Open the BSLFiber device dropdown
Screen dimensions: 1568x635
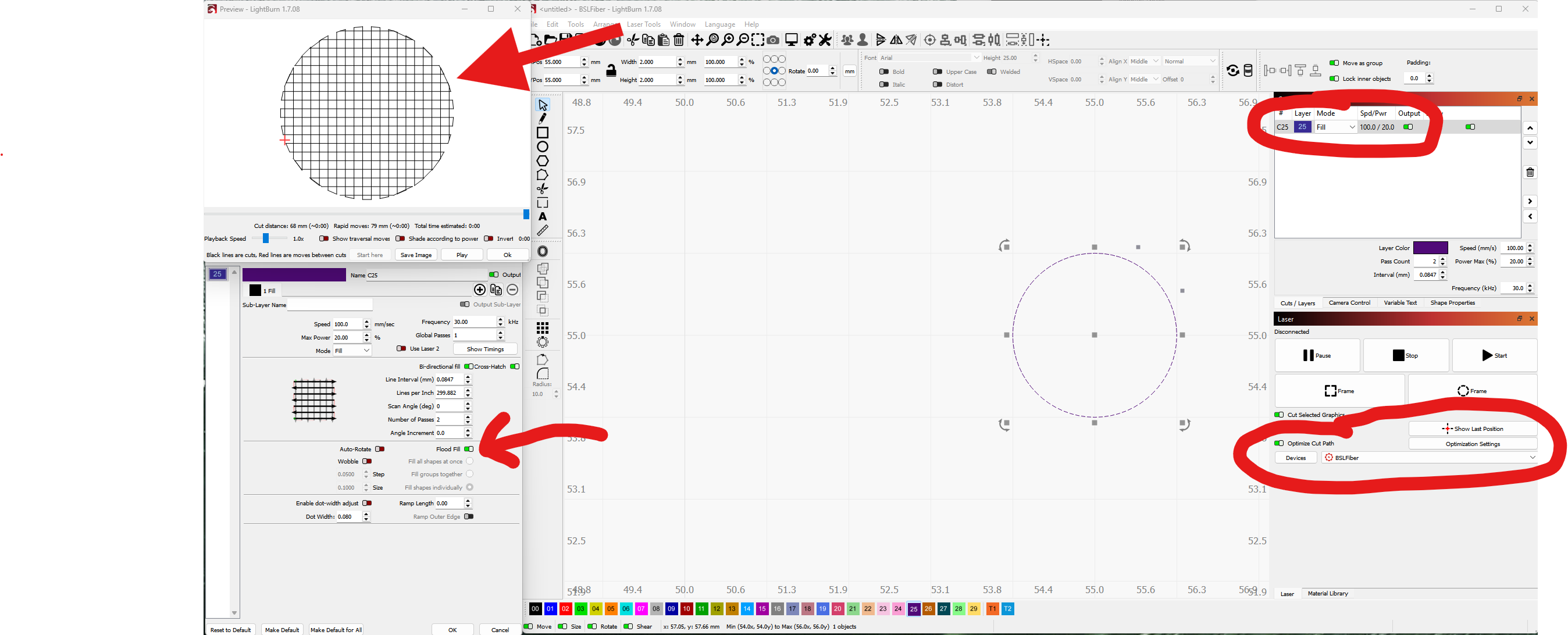pyautogui.click(x=1430, y=458)
